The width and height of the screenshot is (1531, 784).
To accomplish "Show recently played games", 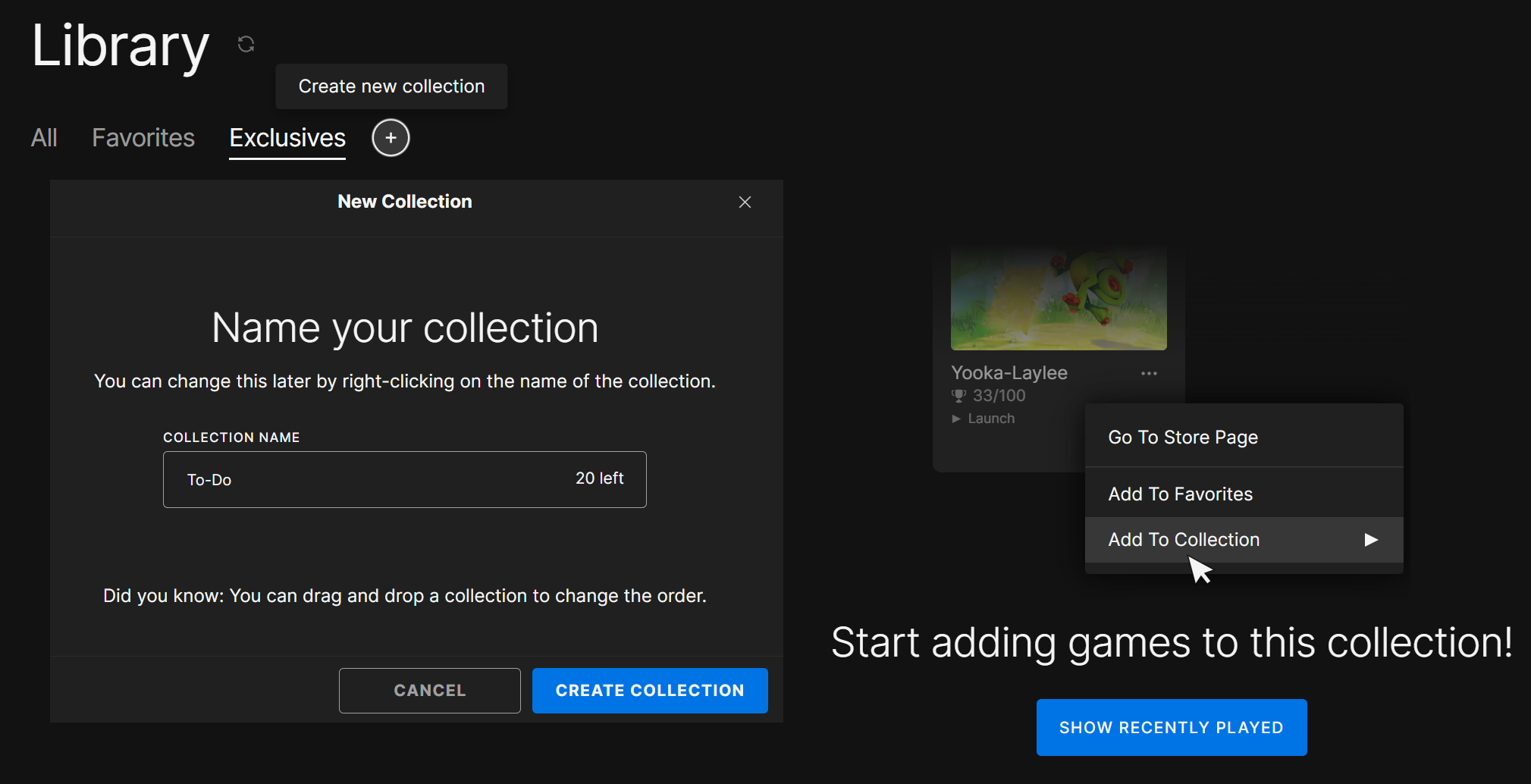I will pos(1172,728).
